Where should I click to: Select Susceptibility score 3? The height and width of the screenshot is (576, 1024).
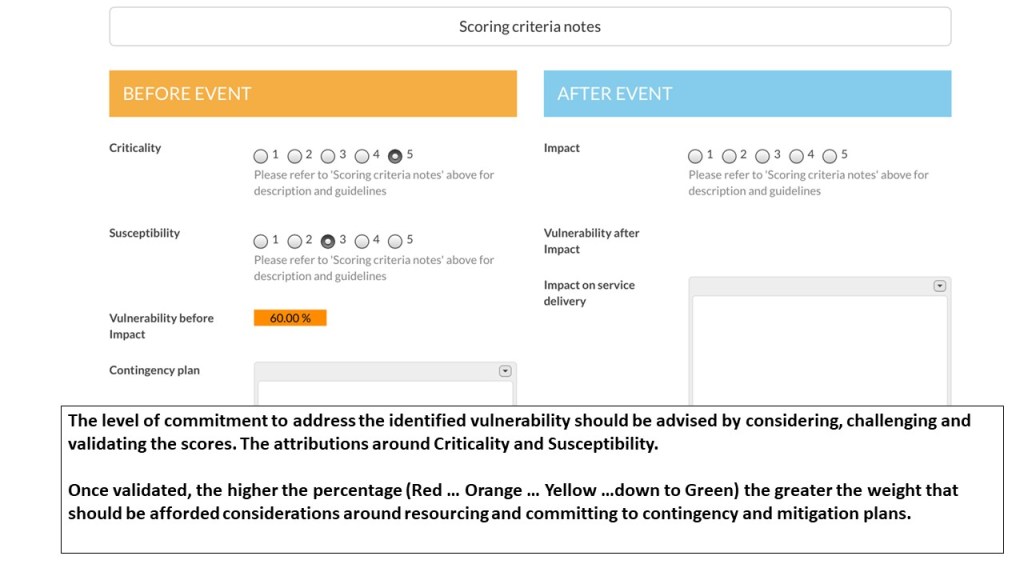pos(328,241)
